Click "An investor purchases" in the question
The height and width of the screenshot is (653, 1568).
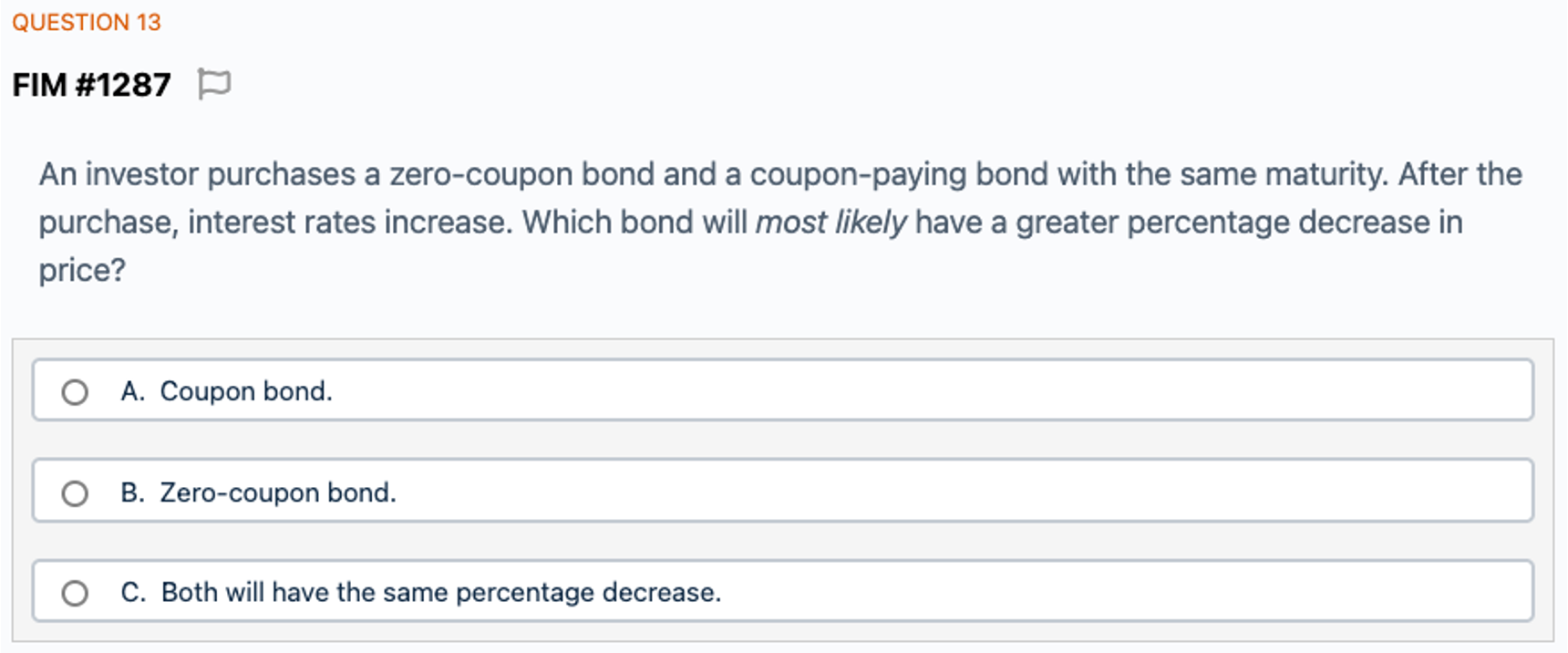tap(197, 174)
